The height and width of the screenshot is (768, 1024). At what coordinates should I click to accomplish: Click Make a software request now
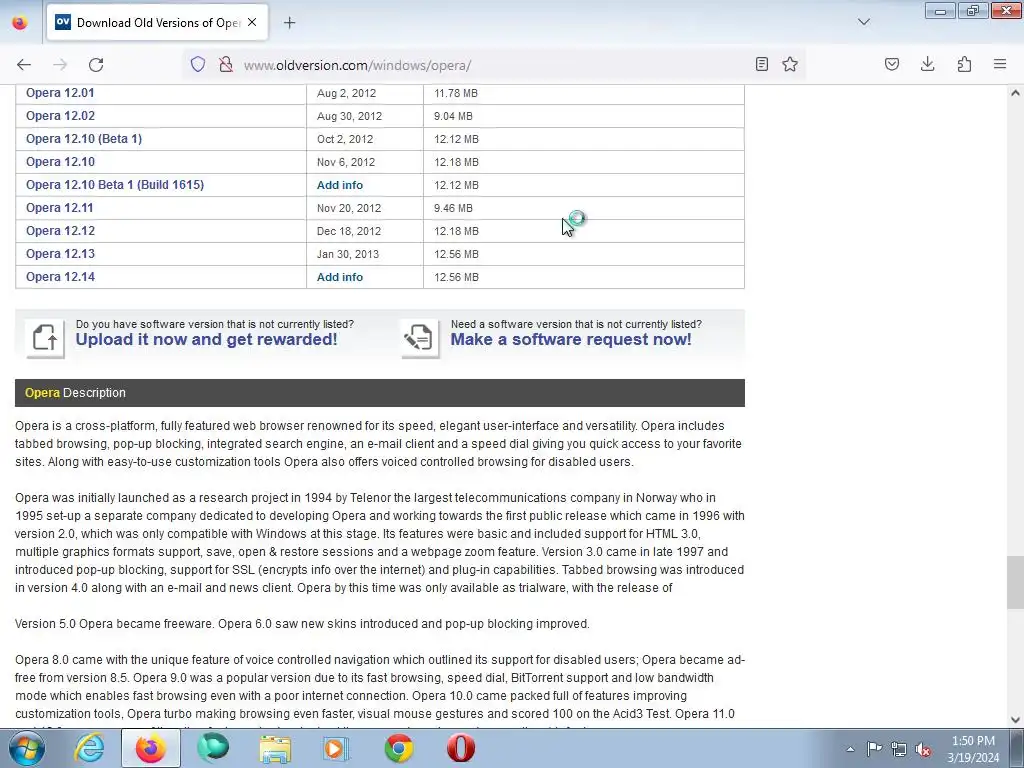(571, 340)
